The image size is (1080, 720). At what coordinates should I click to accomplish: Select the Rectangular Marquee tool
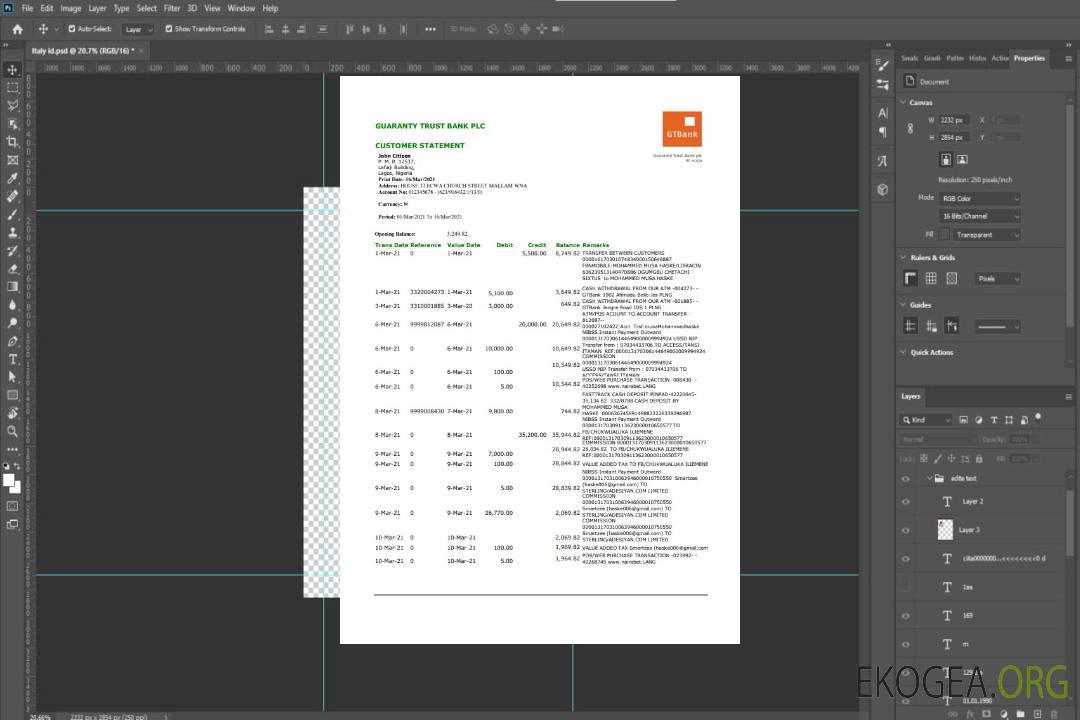(12, 88)
